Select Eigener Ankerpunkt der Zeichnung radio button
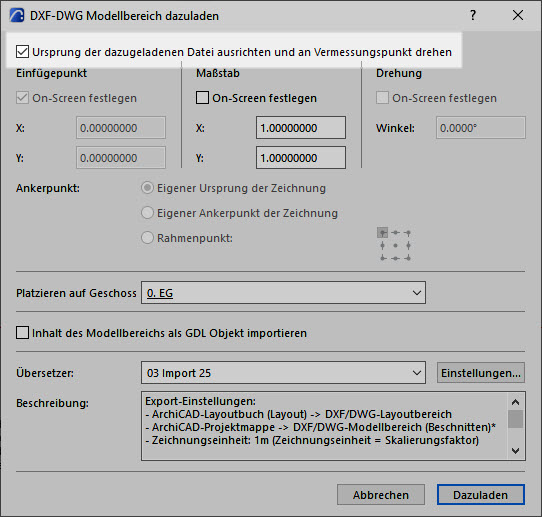Viewport: 542px width, 517px height. (147, 213)
